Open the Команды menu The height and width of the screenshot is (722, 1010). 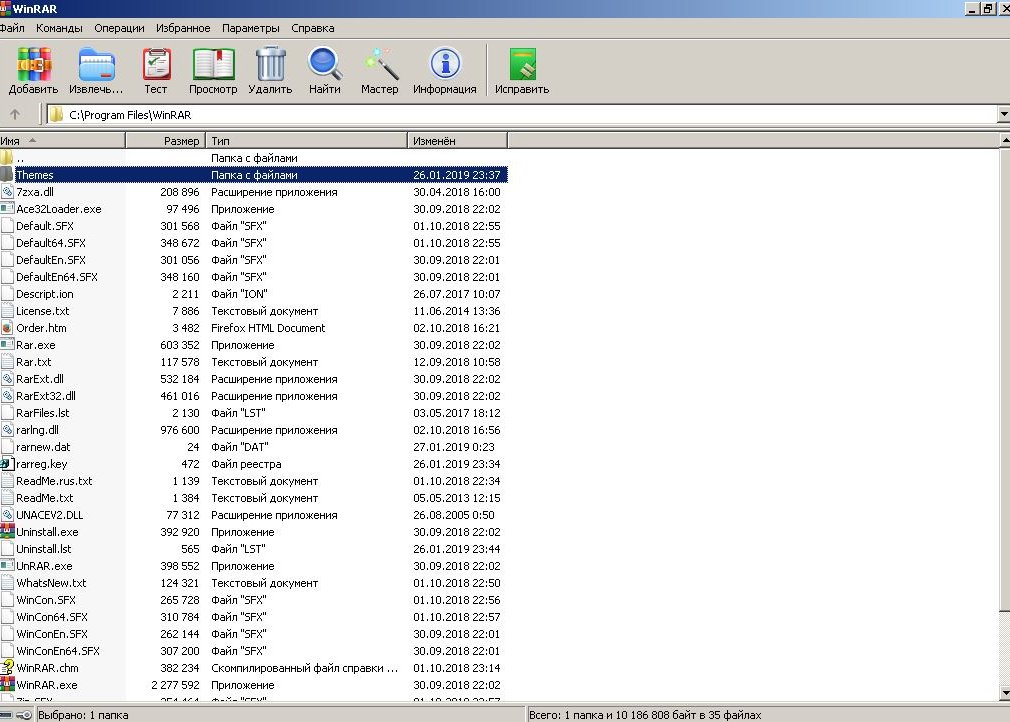point(59,28)
